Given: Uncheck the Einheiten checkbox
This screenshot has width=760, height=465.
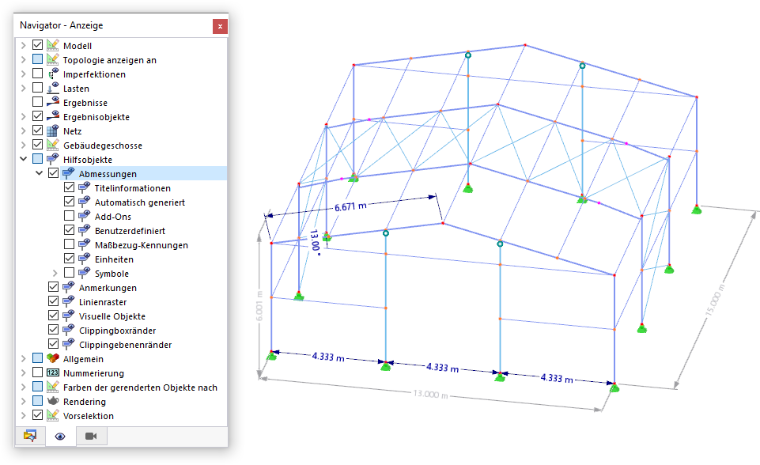Looking at the screenshot, I should [69, 258].
